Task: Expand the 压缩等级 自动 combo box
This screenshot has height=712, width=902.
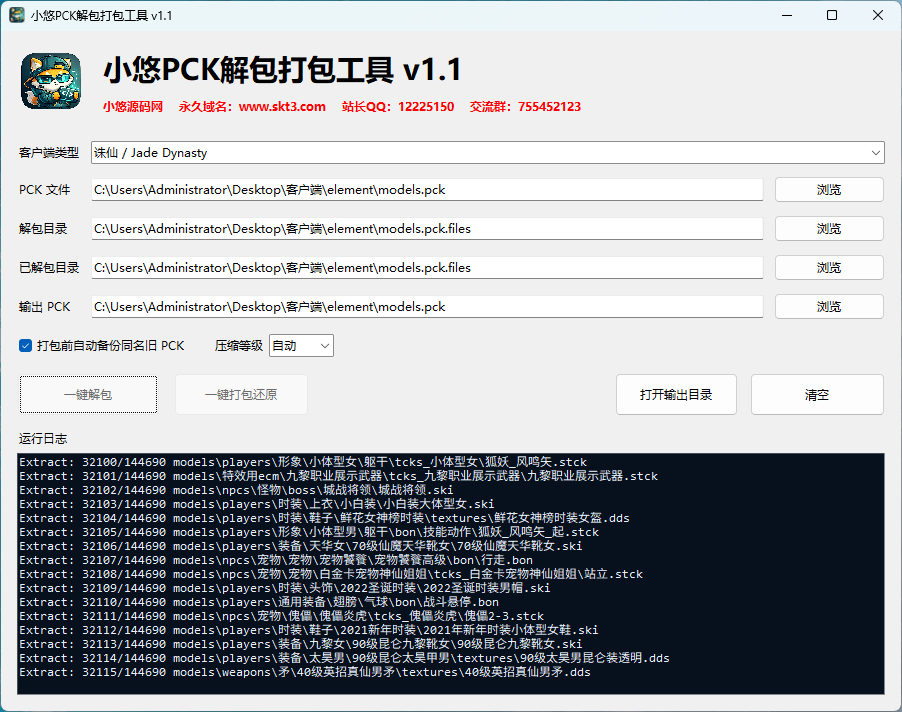Action: [x=301, y=346]
